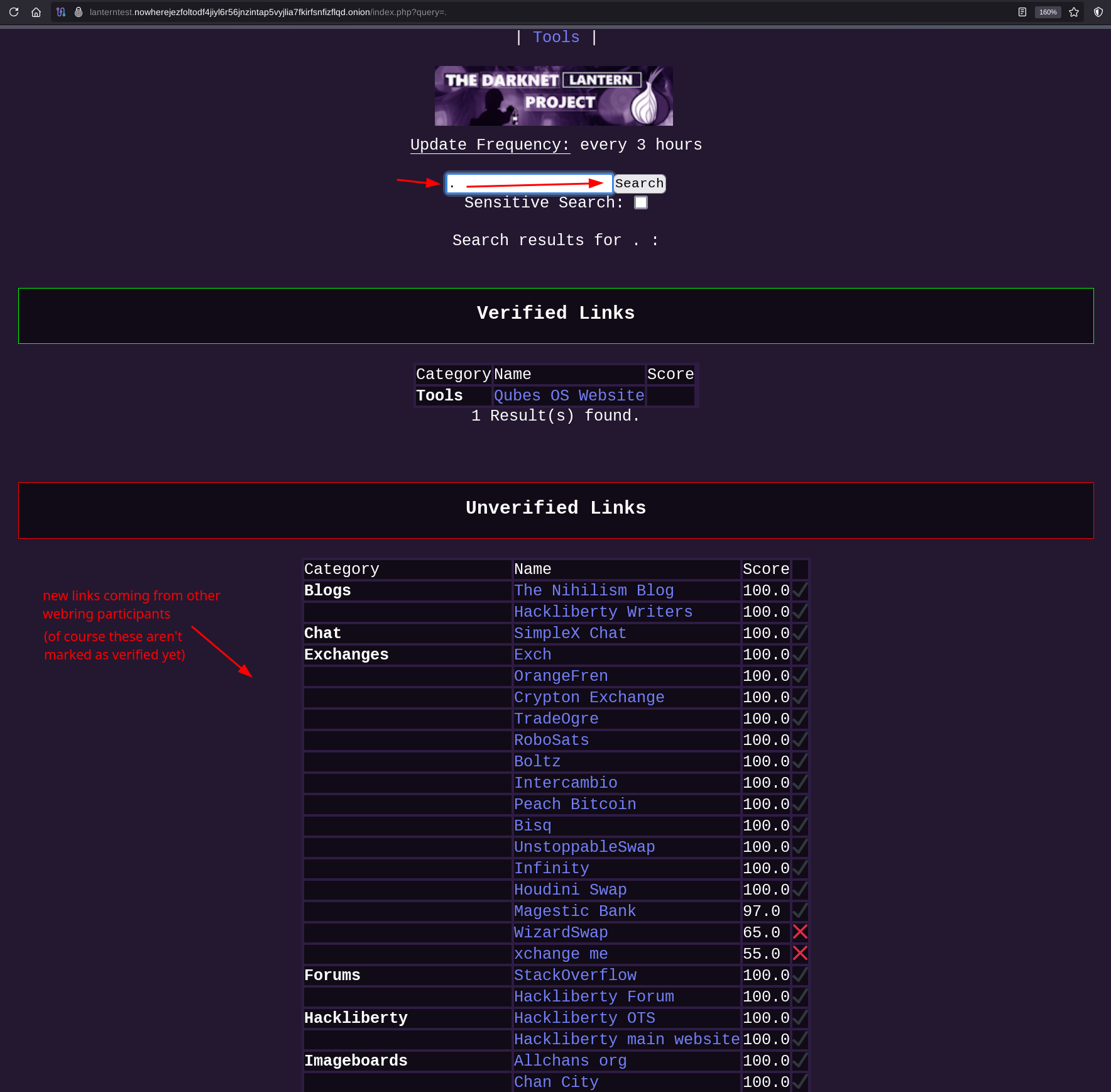Open the StackOverflow link
This screenshot has height=1092, width=1111.
point(574,975)
